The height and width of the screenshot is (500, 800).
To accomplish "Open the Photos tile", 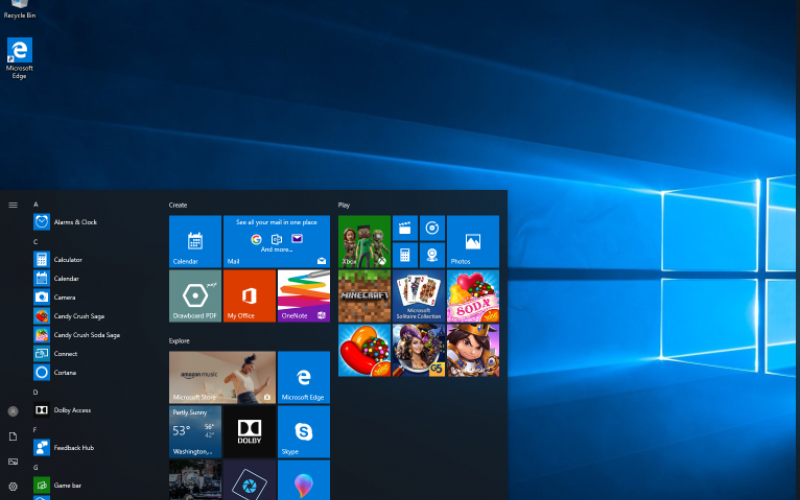I will (x=472, y=241).
